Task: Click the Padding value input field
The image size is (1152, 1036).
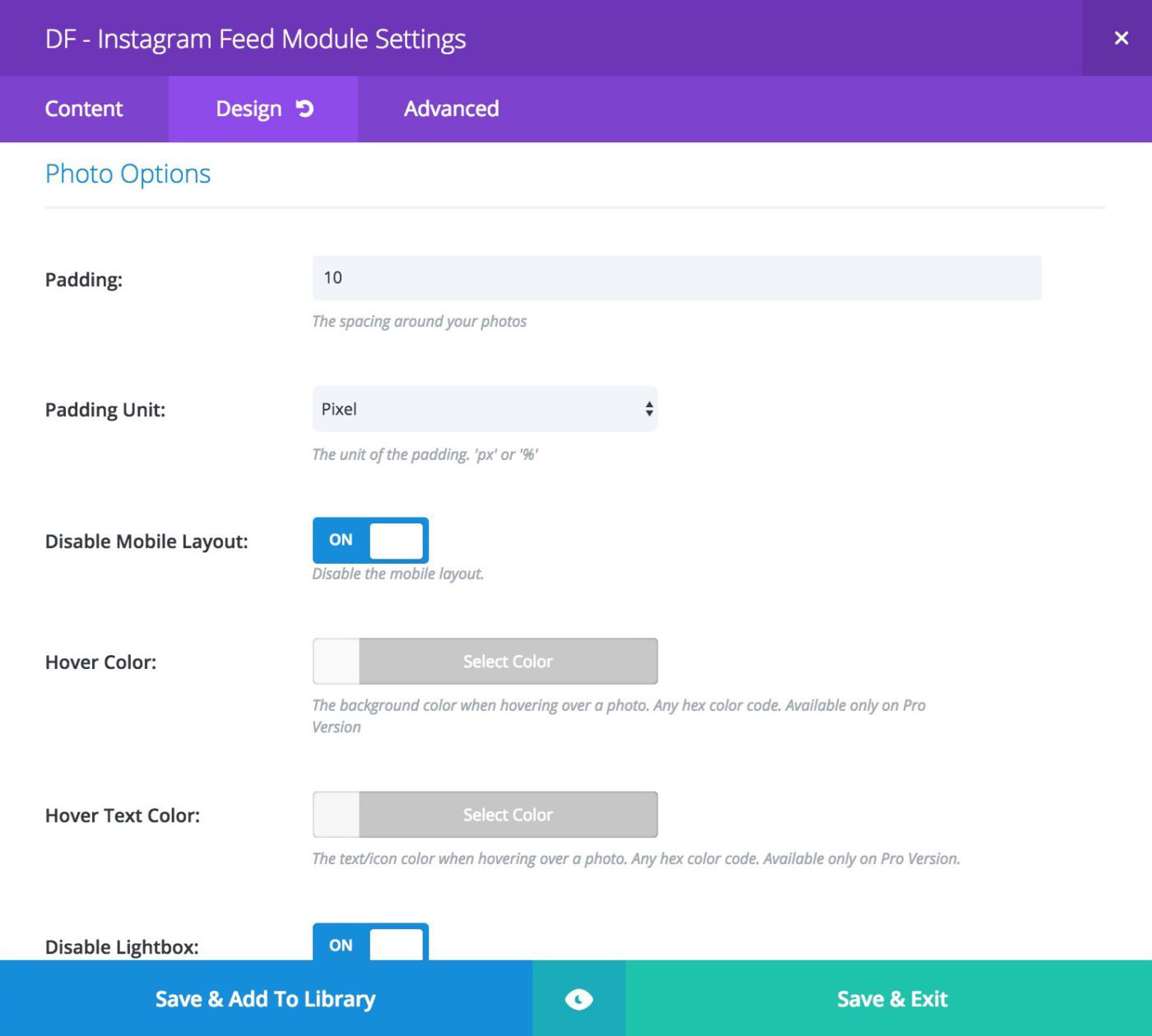Action: 676,277
